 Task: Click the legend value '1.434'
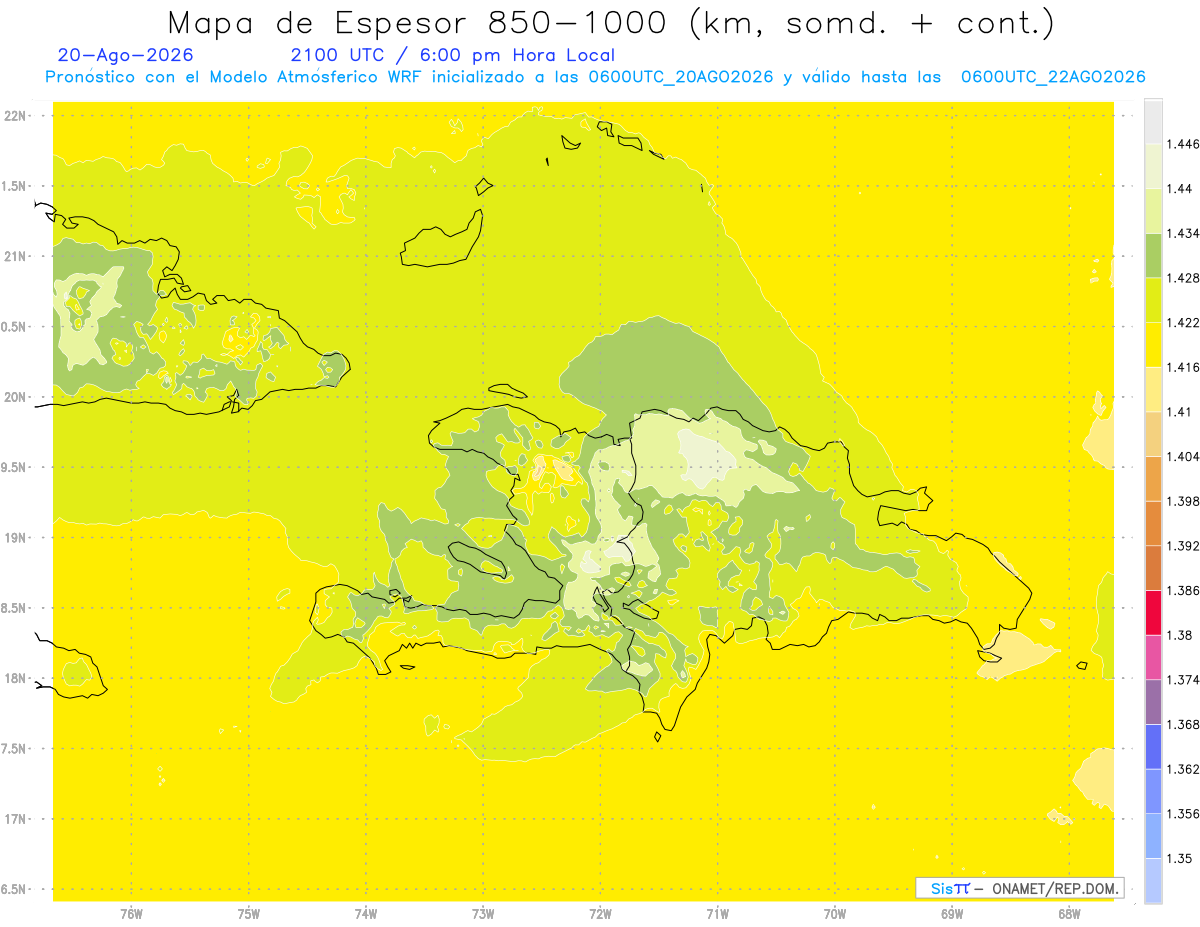click(x=1182, y=233)
